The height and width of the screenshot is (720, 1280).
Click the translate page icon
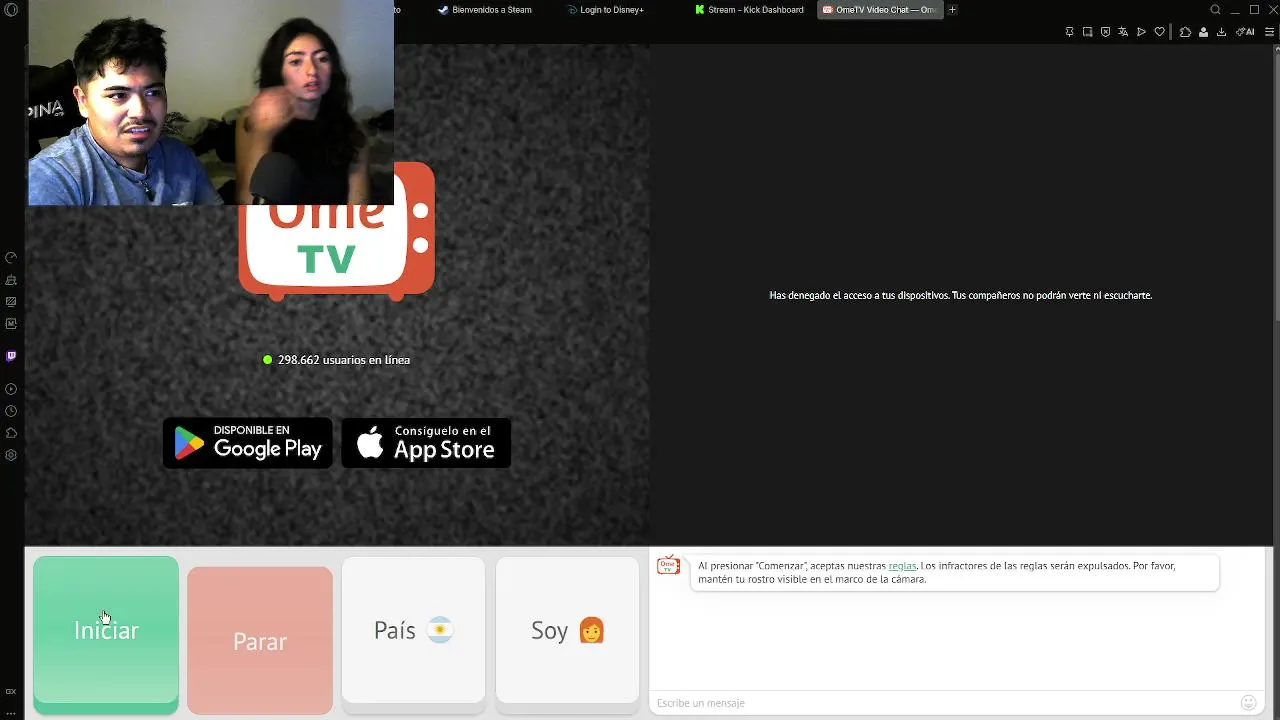(x=1123, y=32)
